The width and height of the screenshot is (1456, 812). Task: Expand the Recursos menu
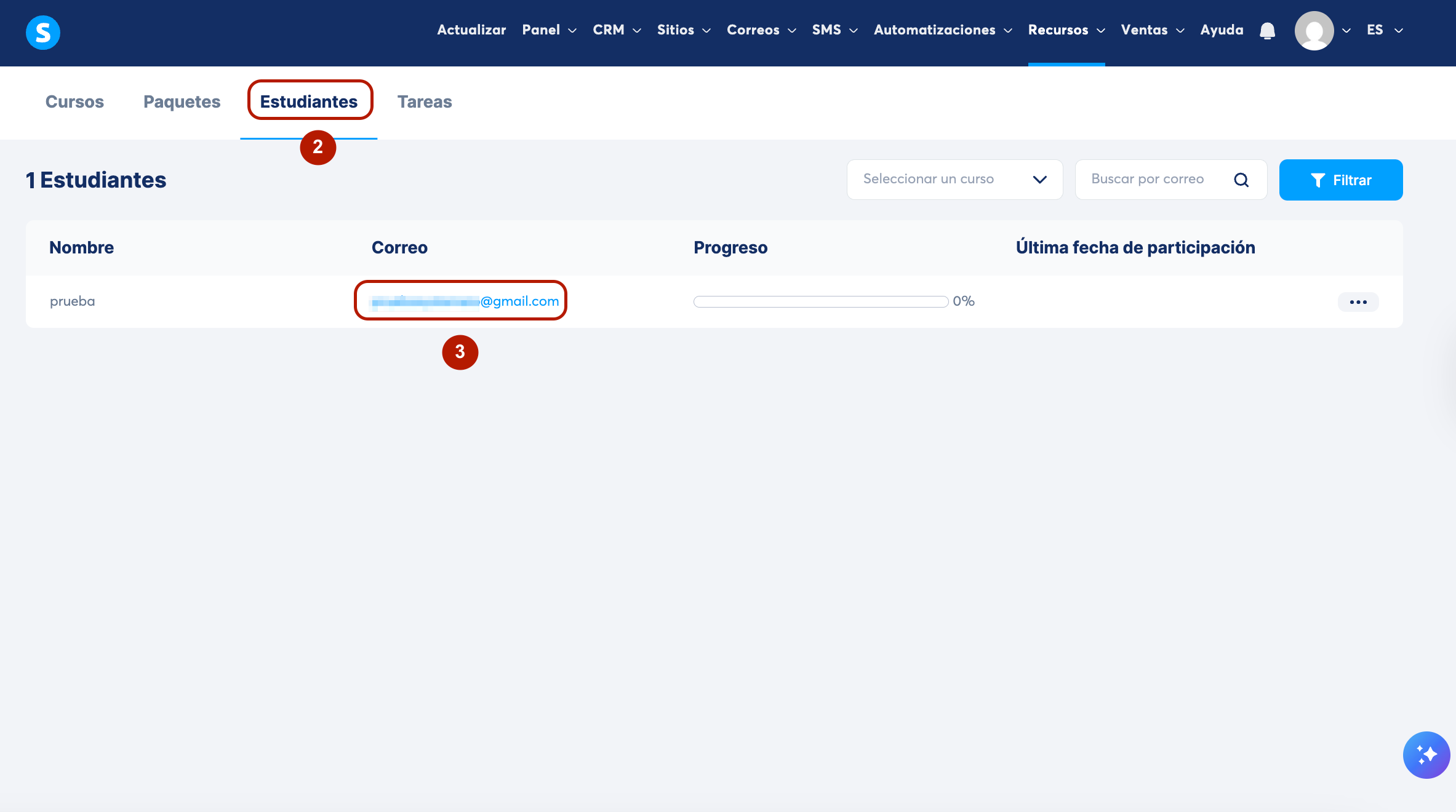point(1066,30)
